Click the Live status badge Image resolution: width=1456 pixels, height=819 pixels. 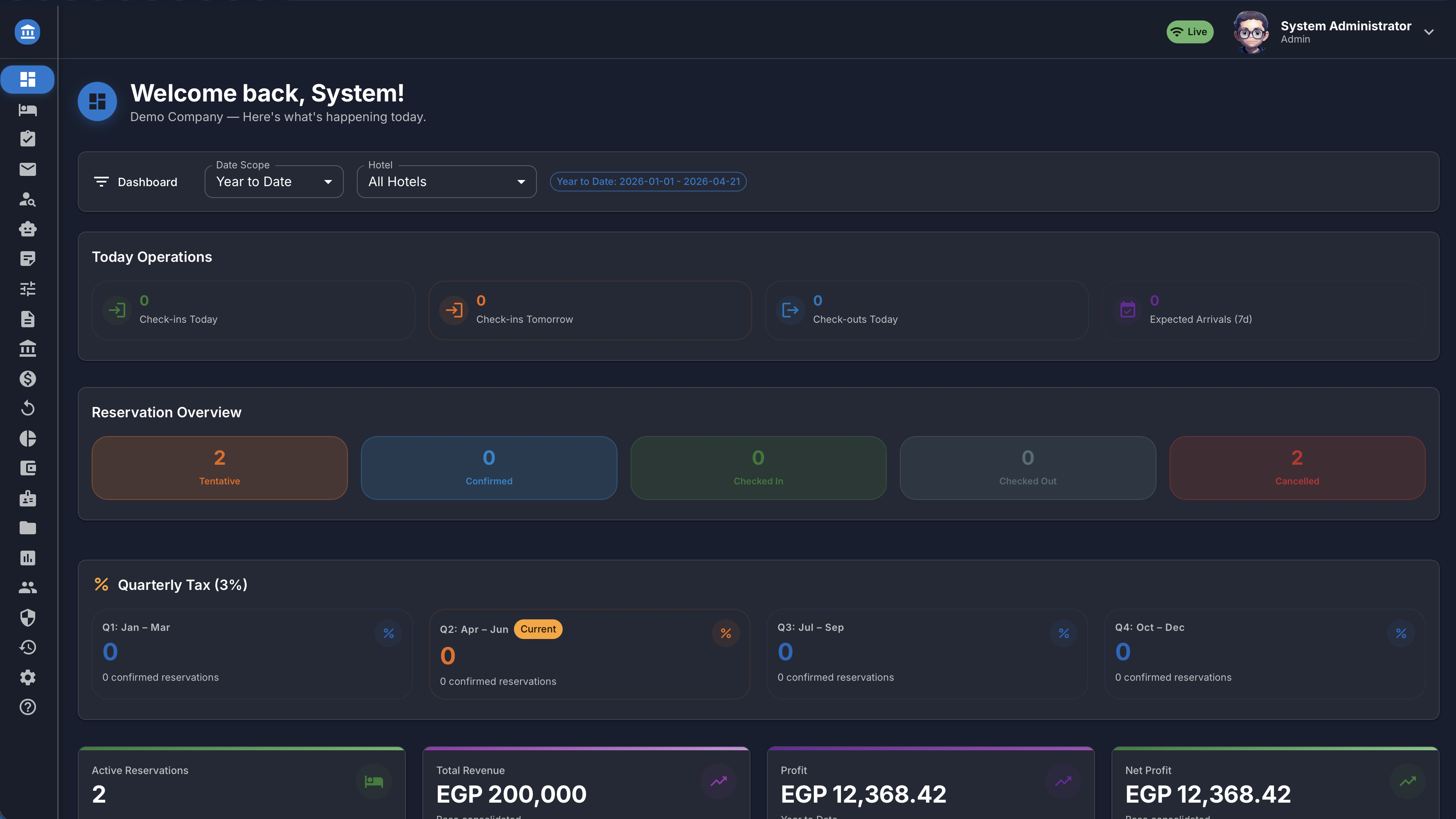1190,32
